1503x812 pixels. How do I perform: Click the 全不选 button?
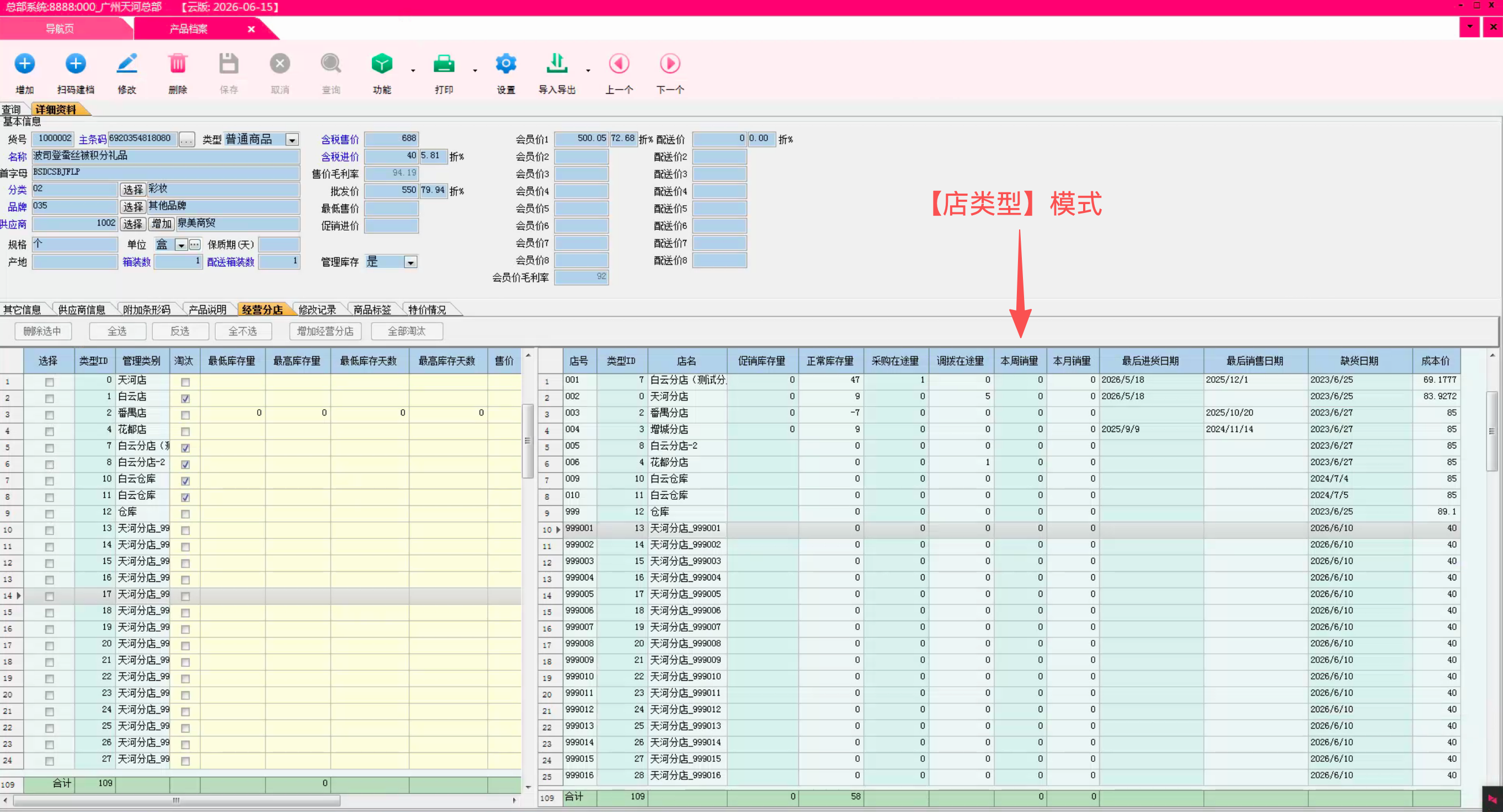pyautogui.click(x=243, y=331)
